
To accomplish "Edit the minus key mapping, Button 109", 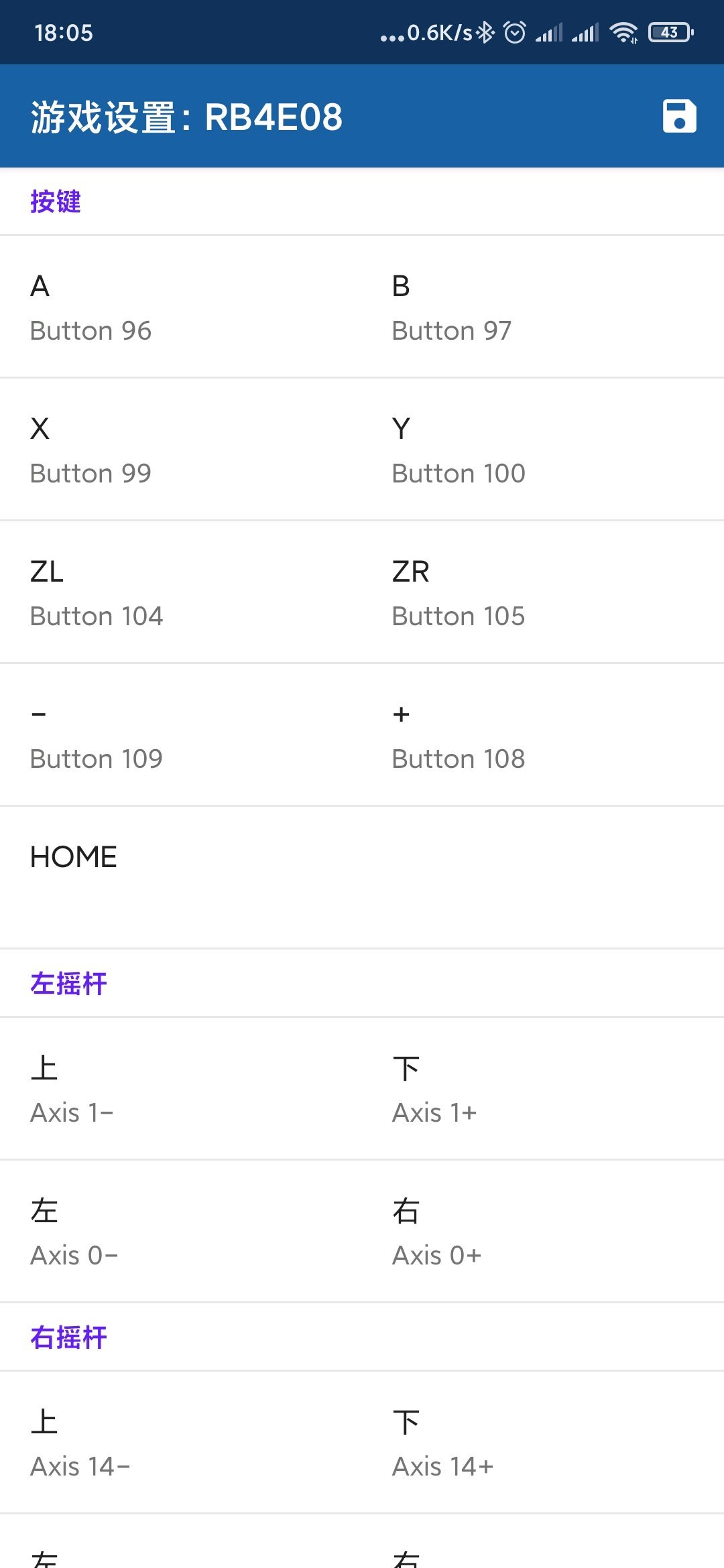I will (x=181, y=735).
